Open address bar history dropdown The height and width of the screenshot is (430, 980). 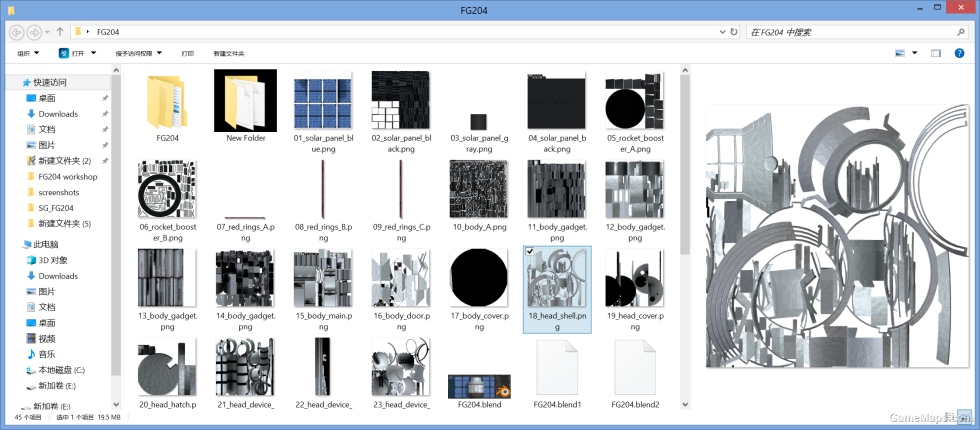[722, 32]
